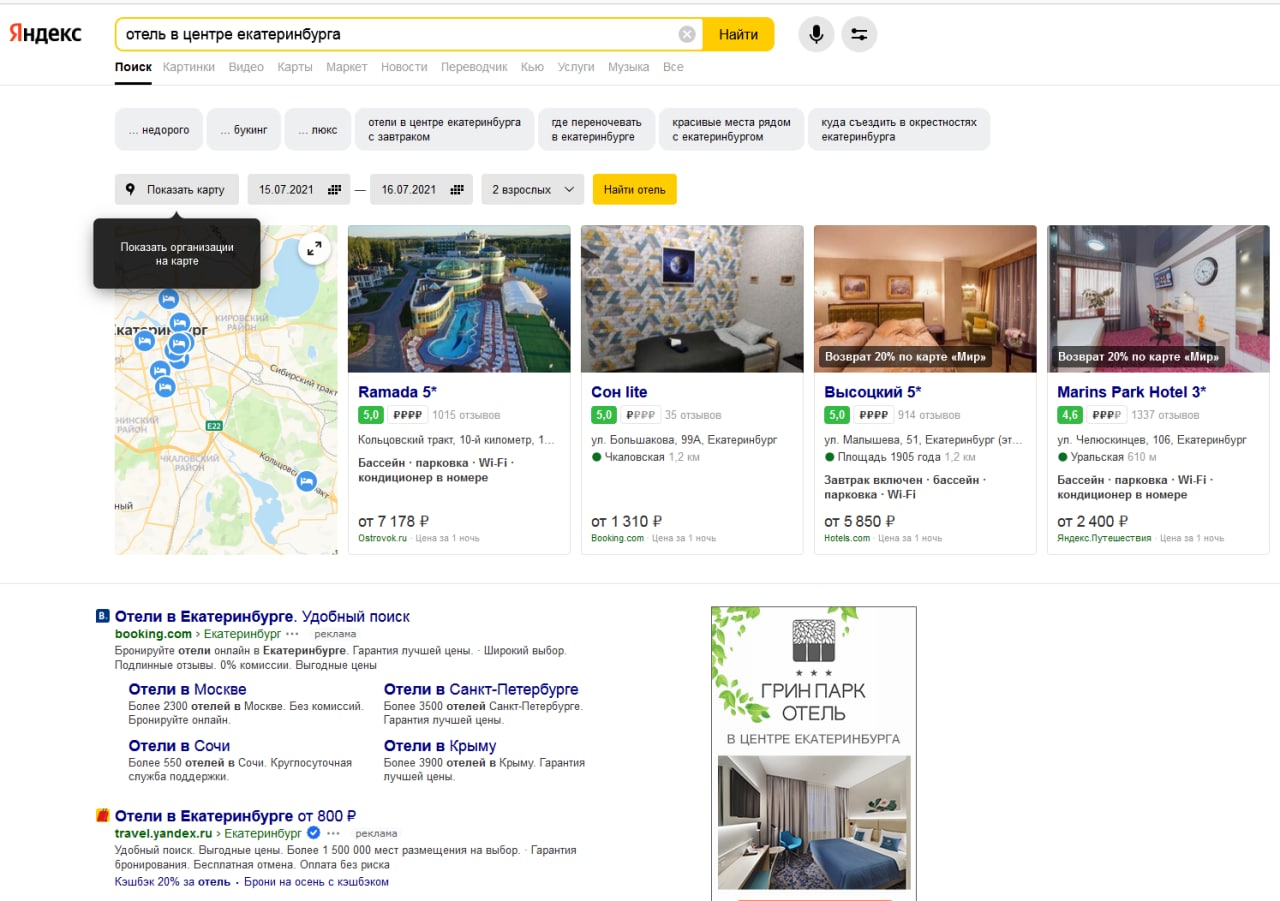This screenshot has width=1280, height=901.
Task: Open the Высоцкий 5* hotel photo
Action: coord(925,299)
